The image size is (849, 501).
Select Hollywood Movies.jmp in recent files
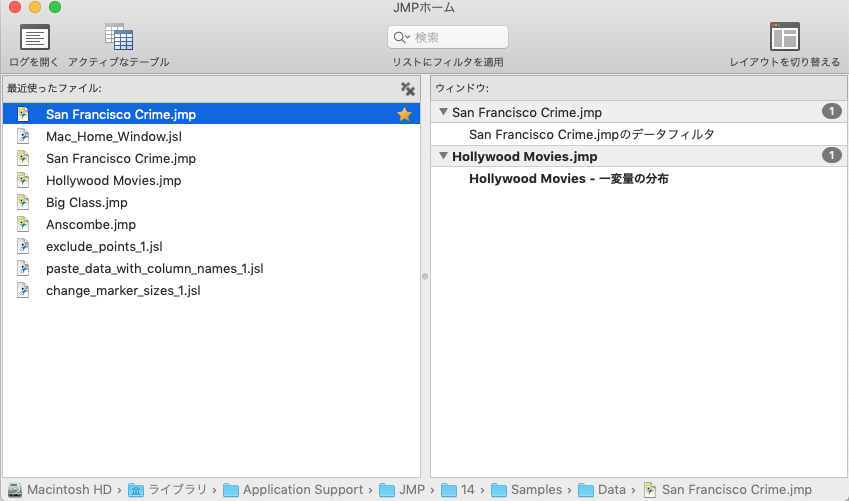(x=113, y=181)
